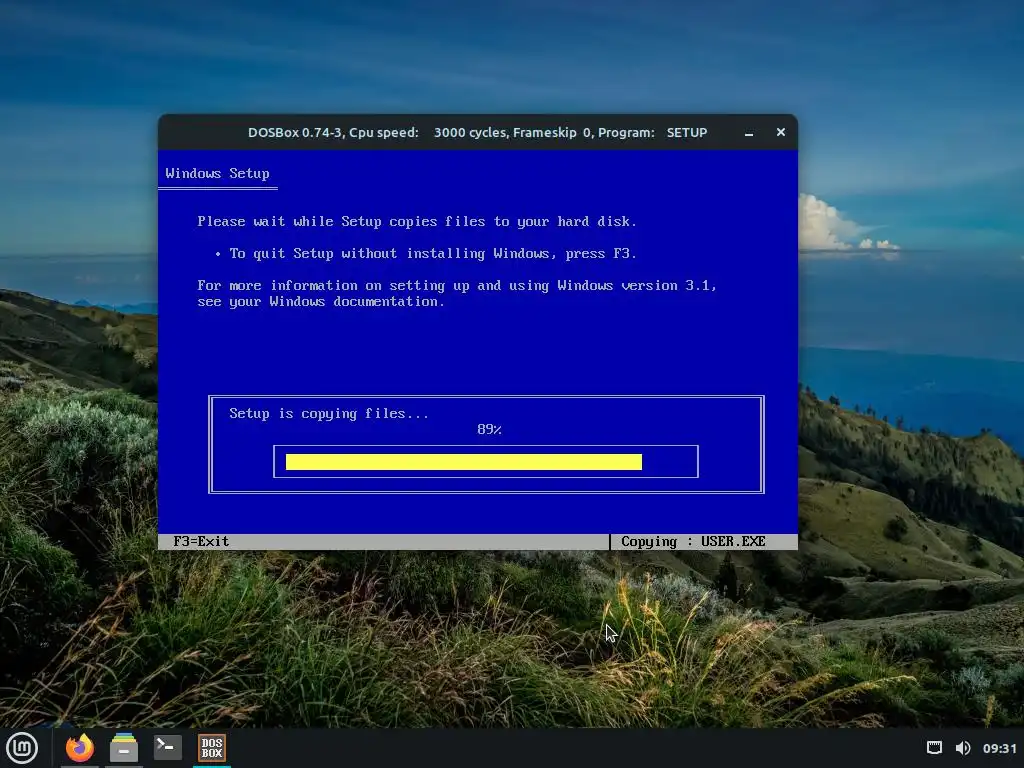Click the "Please wait while Setup copies" line
The width and height of the screenshot is (1024, 768).
417,221
